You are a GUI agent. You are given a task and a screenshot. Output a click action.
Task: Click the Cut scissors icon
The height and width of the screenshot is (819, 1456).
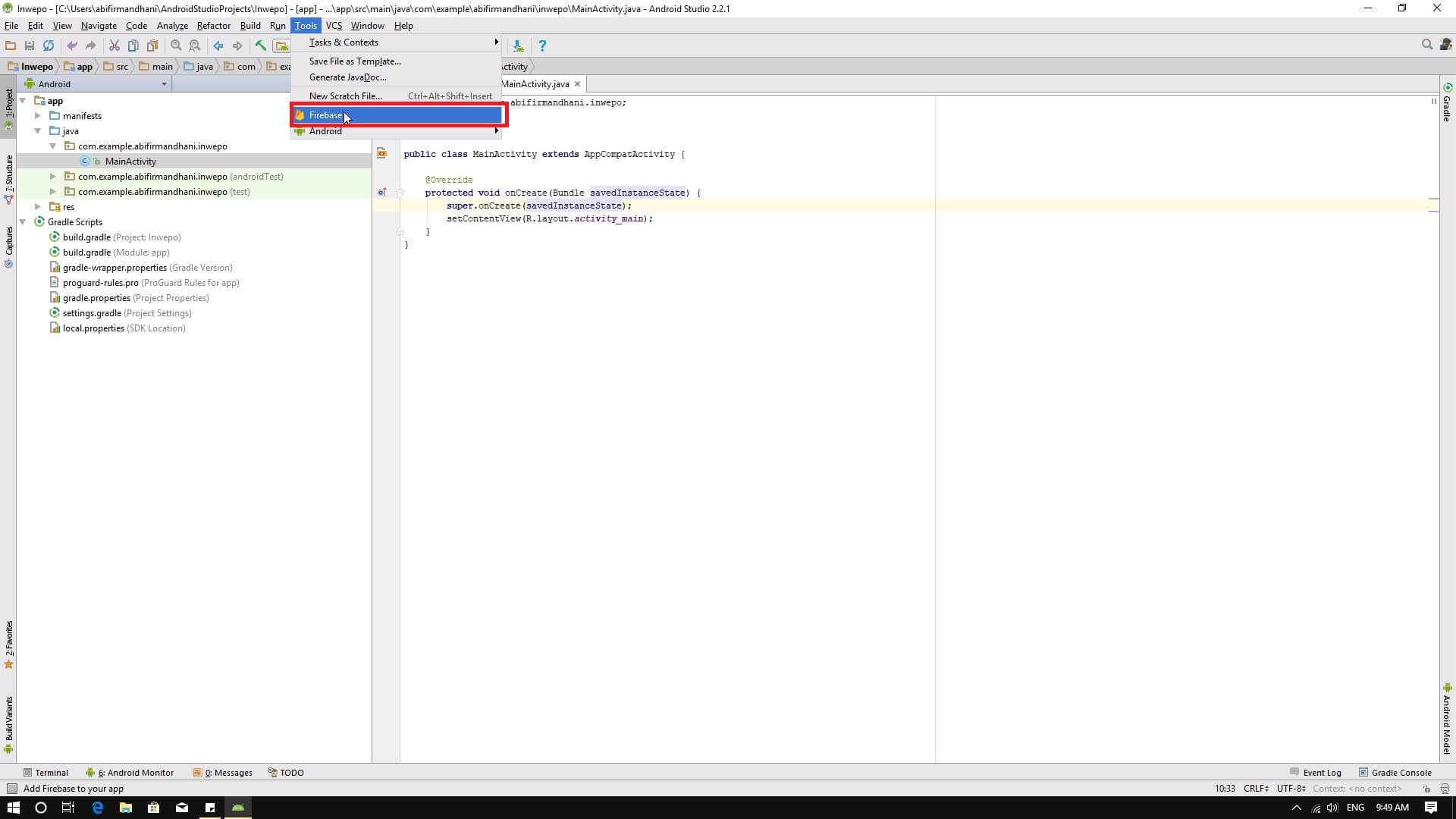tap(114, 45)
